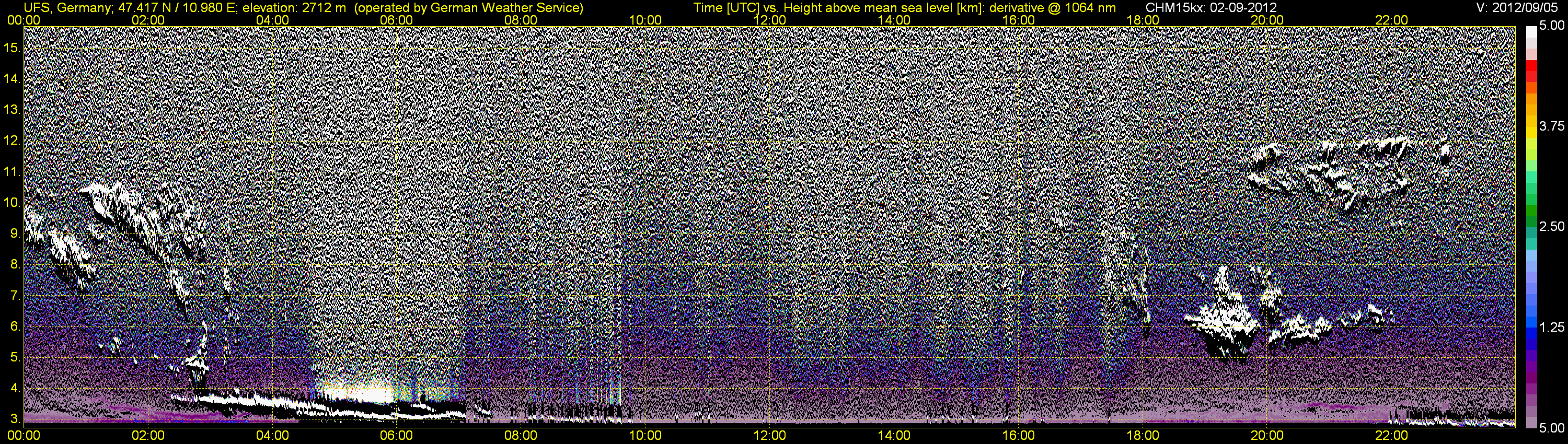The image size is (1568, 444).
Task: Click the 06:00 label on top time axis
Action: [396, 20]
